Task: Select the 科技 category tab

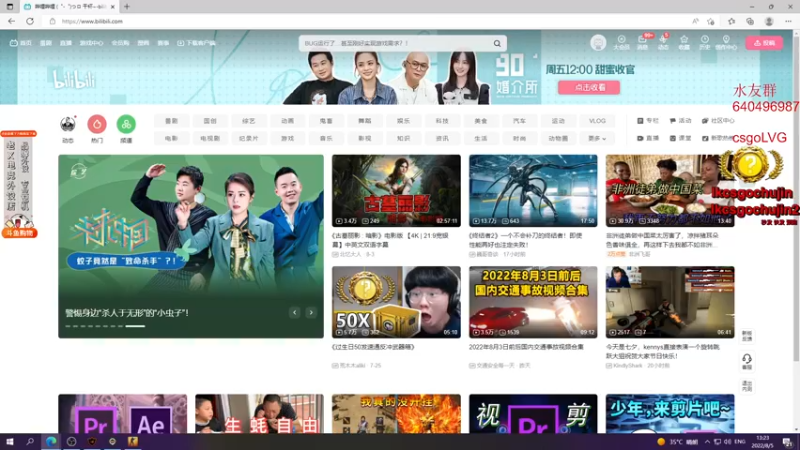Action: point(442,121)
